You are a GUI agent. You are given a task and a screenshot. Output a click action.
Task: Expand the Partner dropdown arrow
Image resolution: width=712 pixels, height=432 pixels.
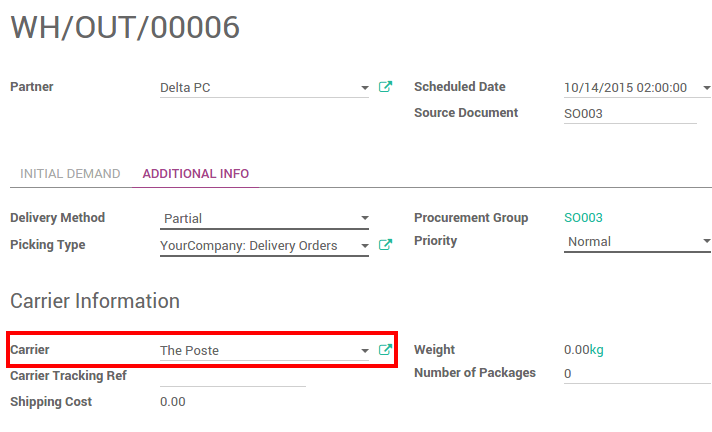click(x=365, y=88)
